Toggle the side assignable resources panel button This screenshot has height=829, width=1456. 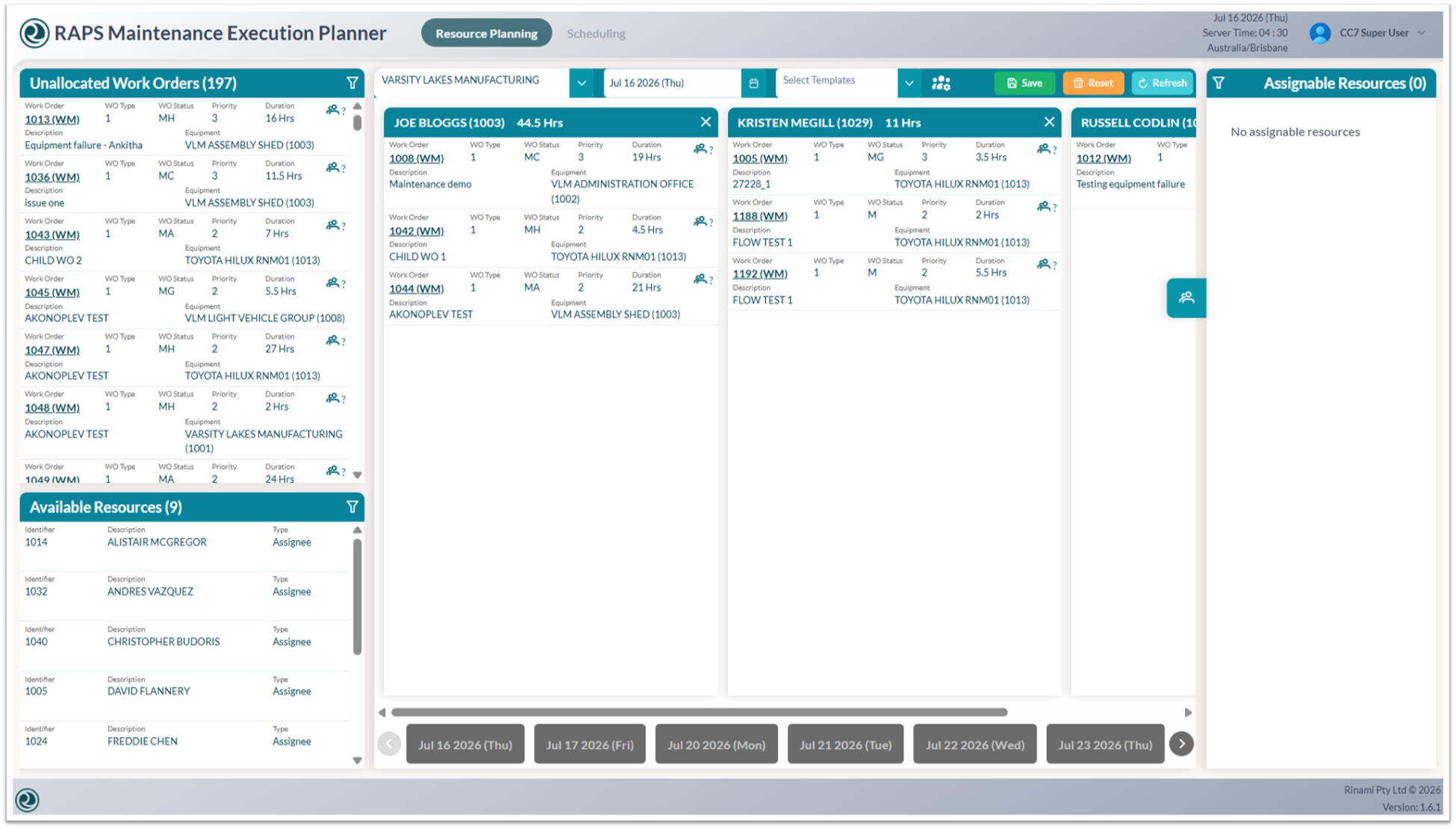[x=1186, y=298]
